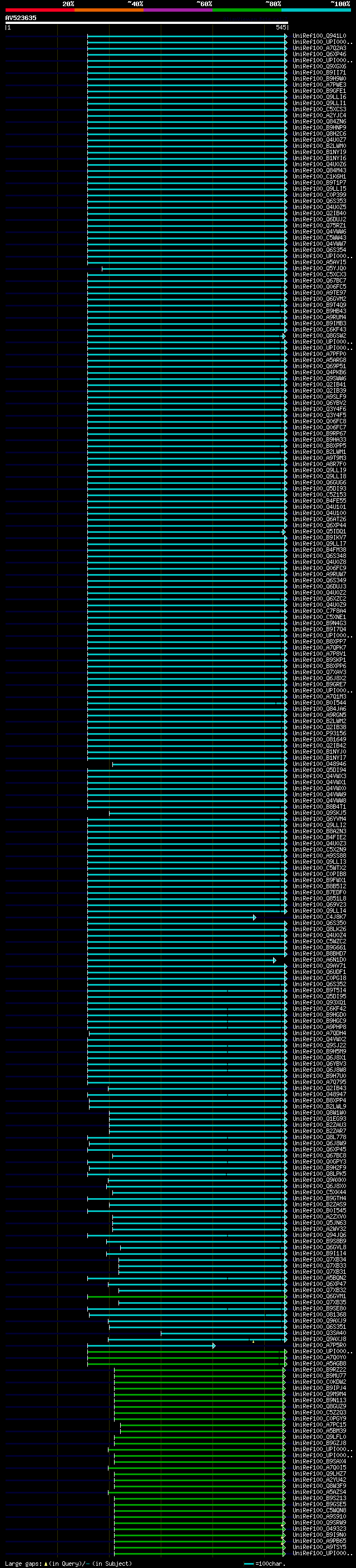This screenshot has width=356, height=1568.
Task: Click the Large gaps legend text
Action: 68,1563
